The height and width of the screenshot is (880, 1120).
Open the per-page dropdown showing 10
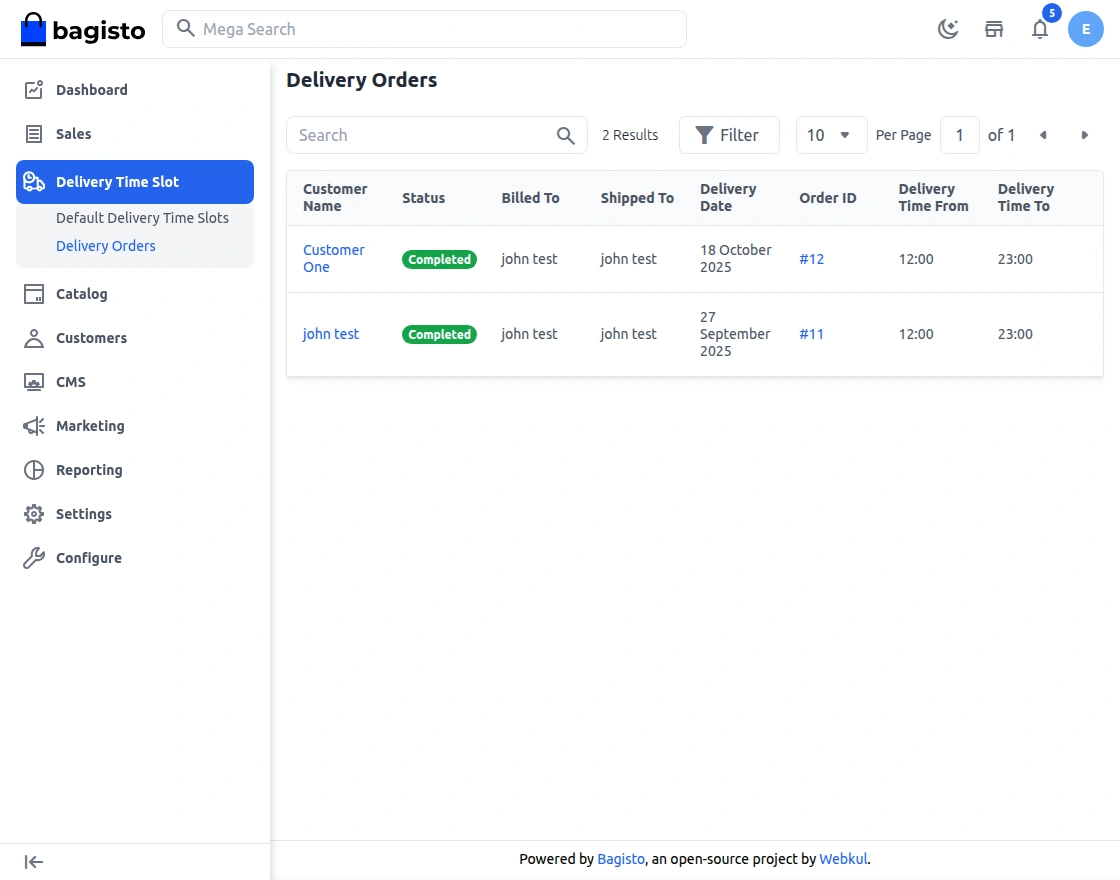(831, 134)
